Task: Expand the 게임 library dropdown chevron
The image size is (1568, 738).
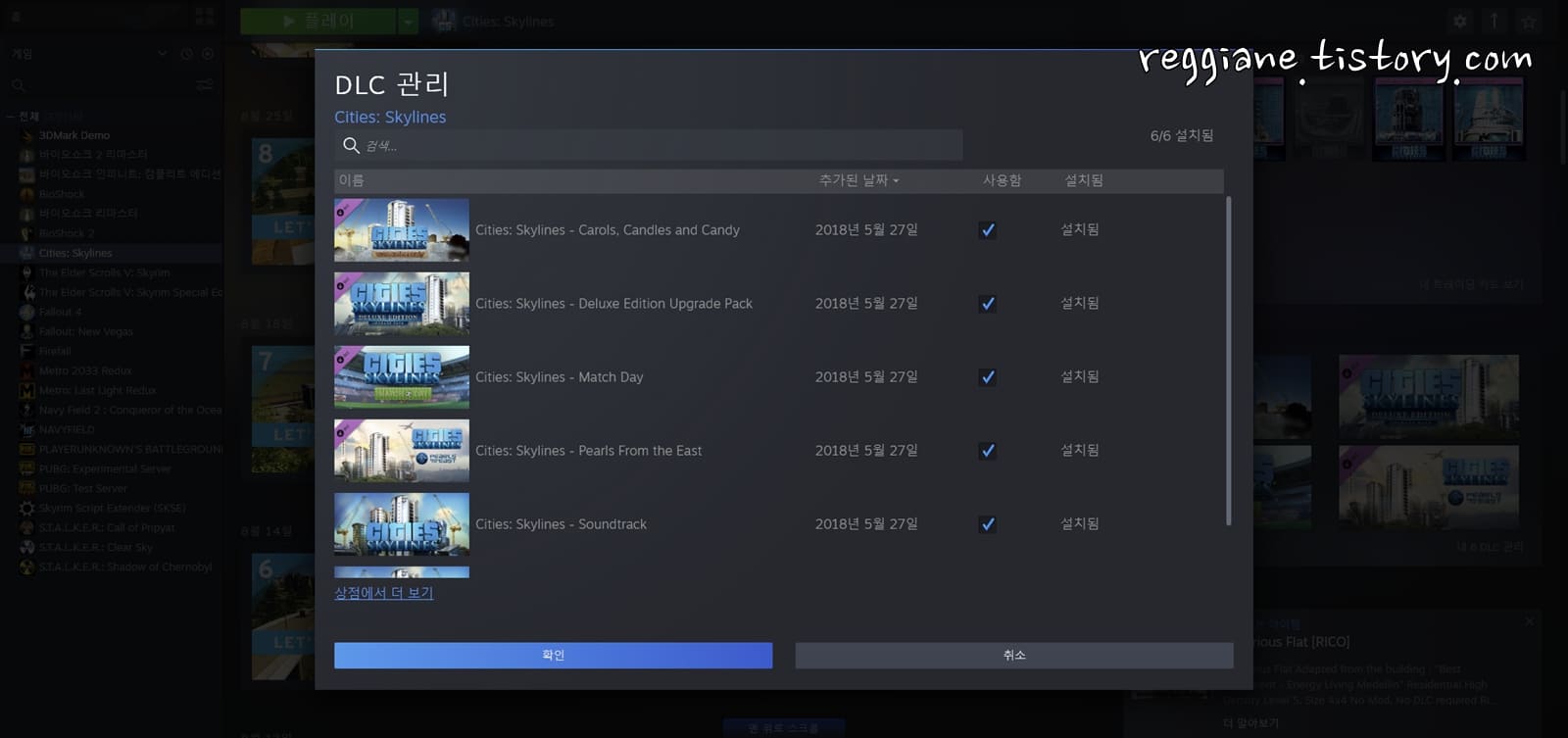Action: tap(163, 54)
